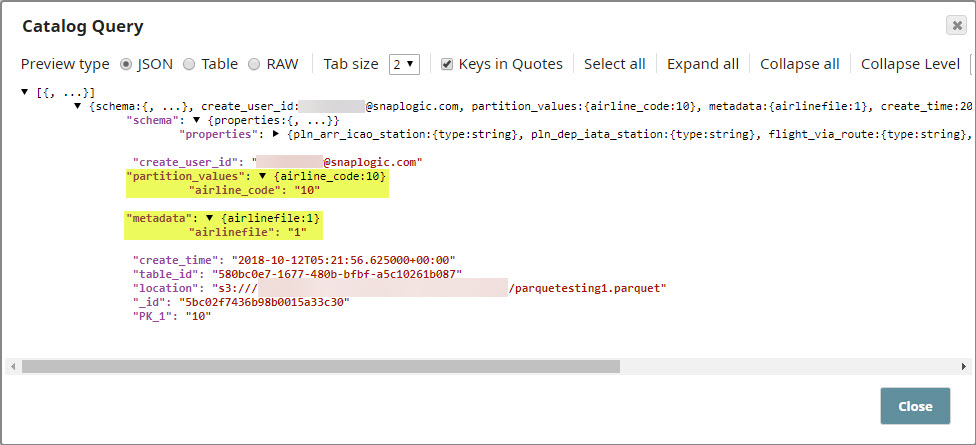This screenshot has height=445, width=976.
Task: Click the scrollbar left arrow
Action: pos(13,367)
